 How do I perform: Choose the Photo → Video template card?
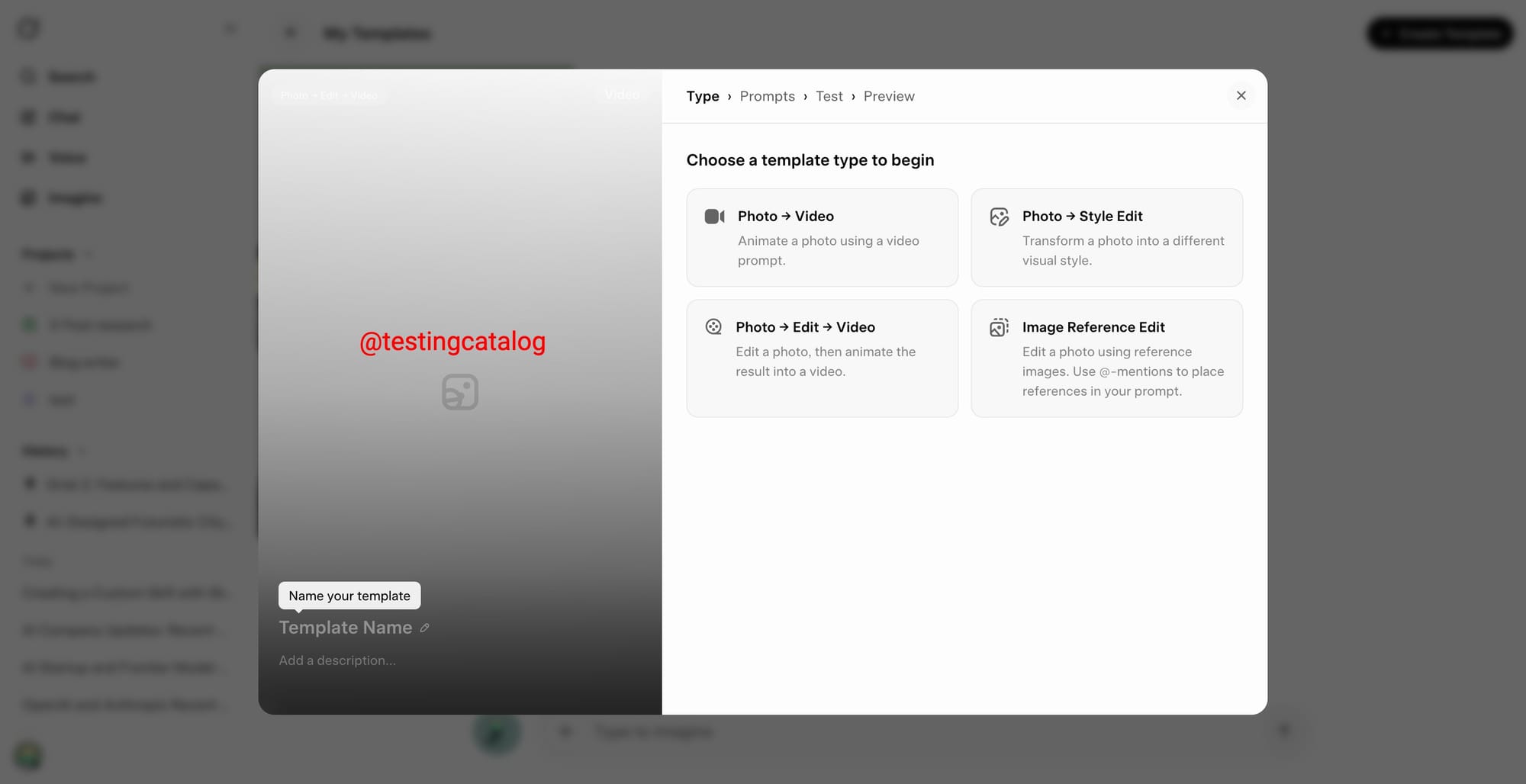coord(822,237)
